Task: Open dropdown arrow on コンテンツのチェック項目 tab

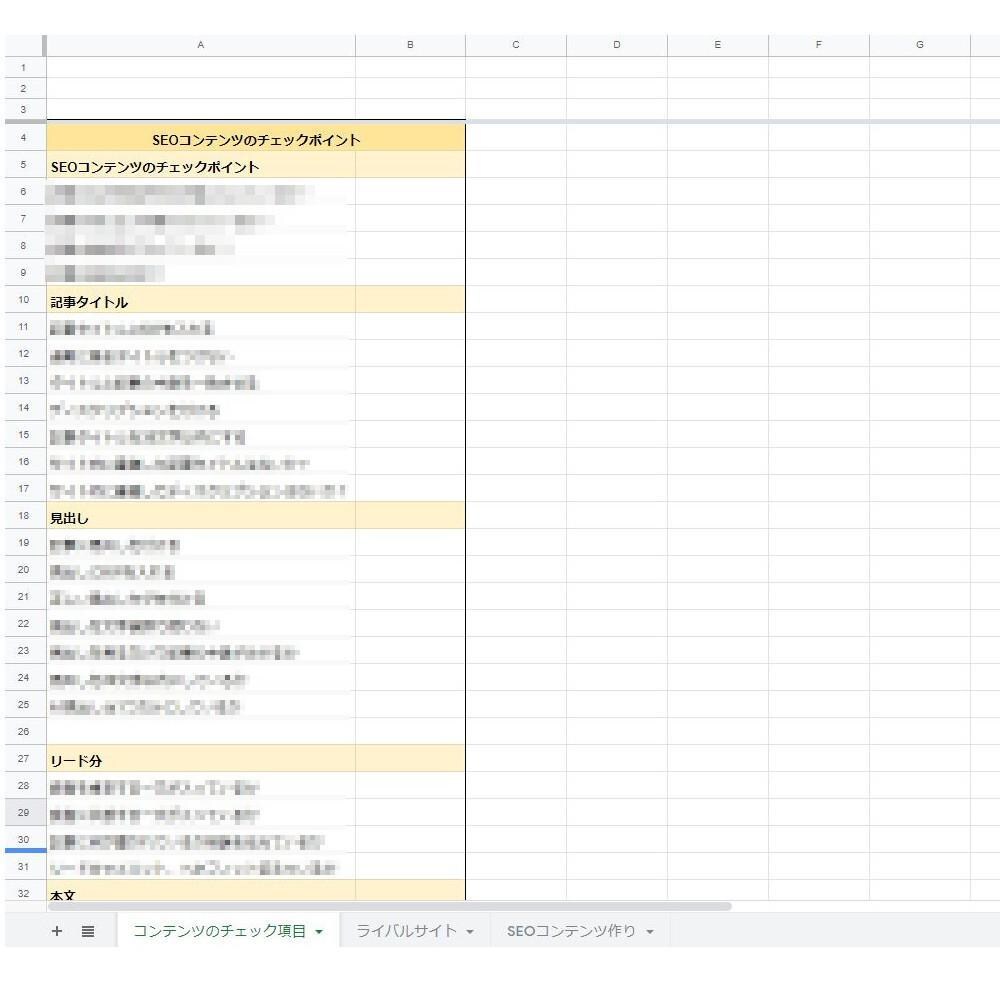Action: [x=319, y=932]
